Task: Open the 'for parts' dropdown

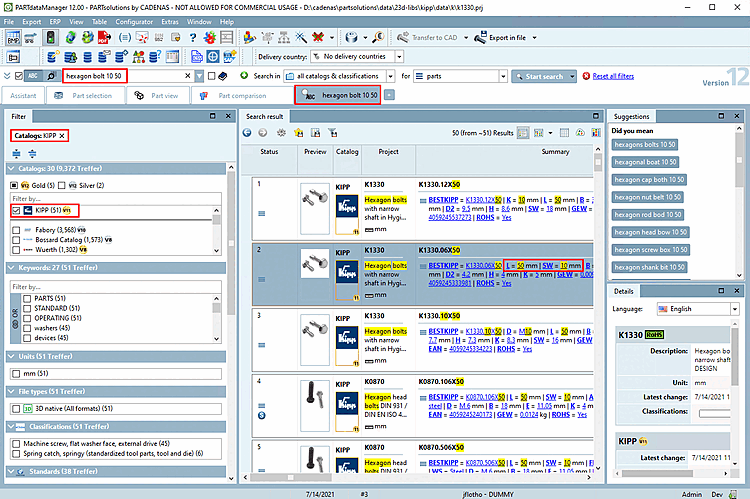Action: (x=503, y=76)
